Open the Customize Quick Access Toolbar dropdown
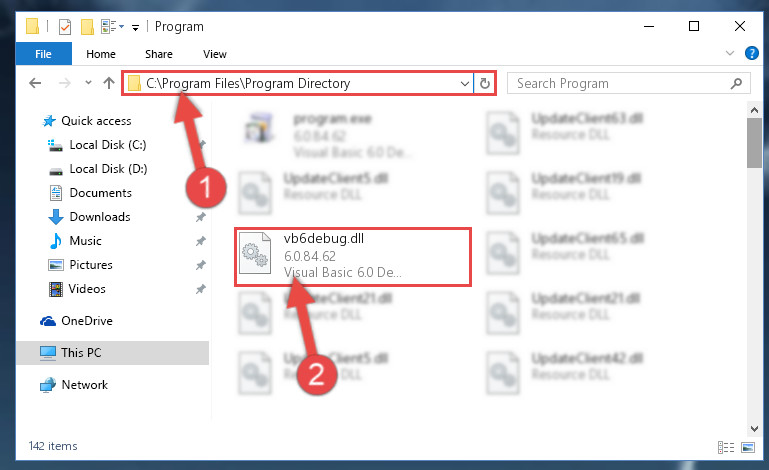 coord(135,27)
